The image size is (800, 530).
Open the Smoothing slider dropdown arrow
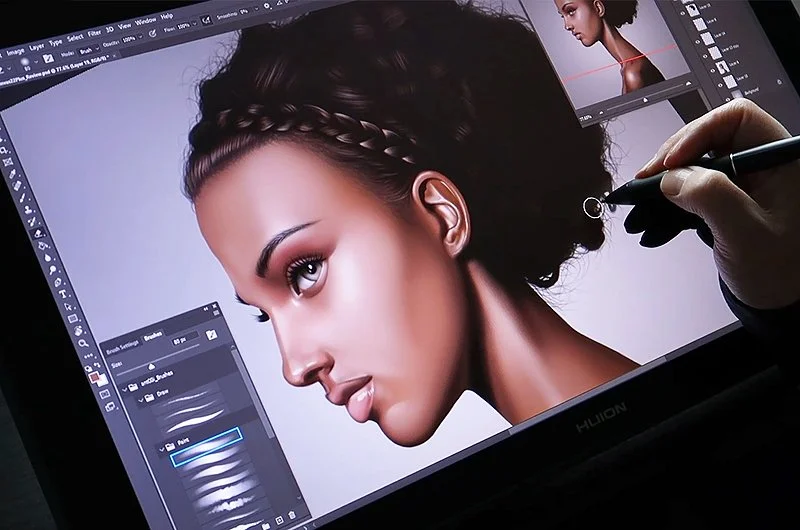[256, 9]
